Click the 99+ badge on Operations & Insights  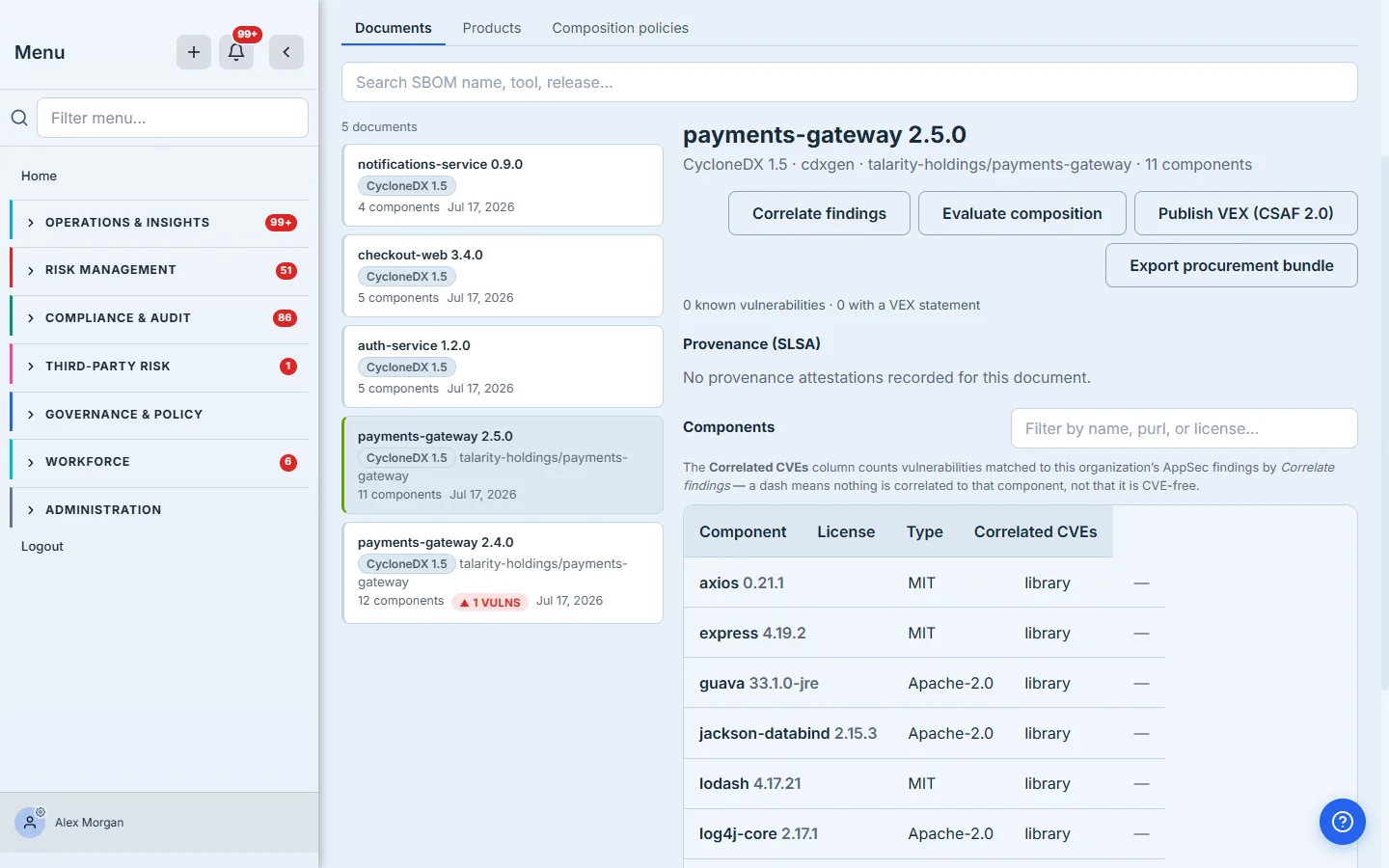(x=281, y=223)
